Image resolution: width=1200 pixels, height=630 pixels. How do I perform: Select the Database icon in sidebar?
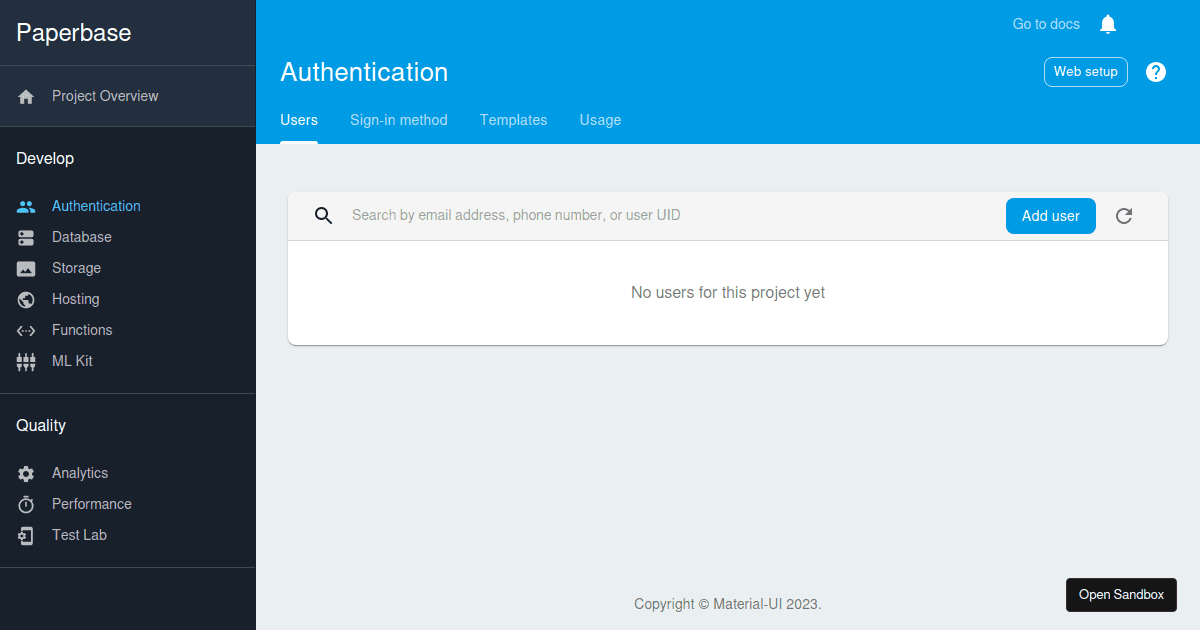click(26, 238)
